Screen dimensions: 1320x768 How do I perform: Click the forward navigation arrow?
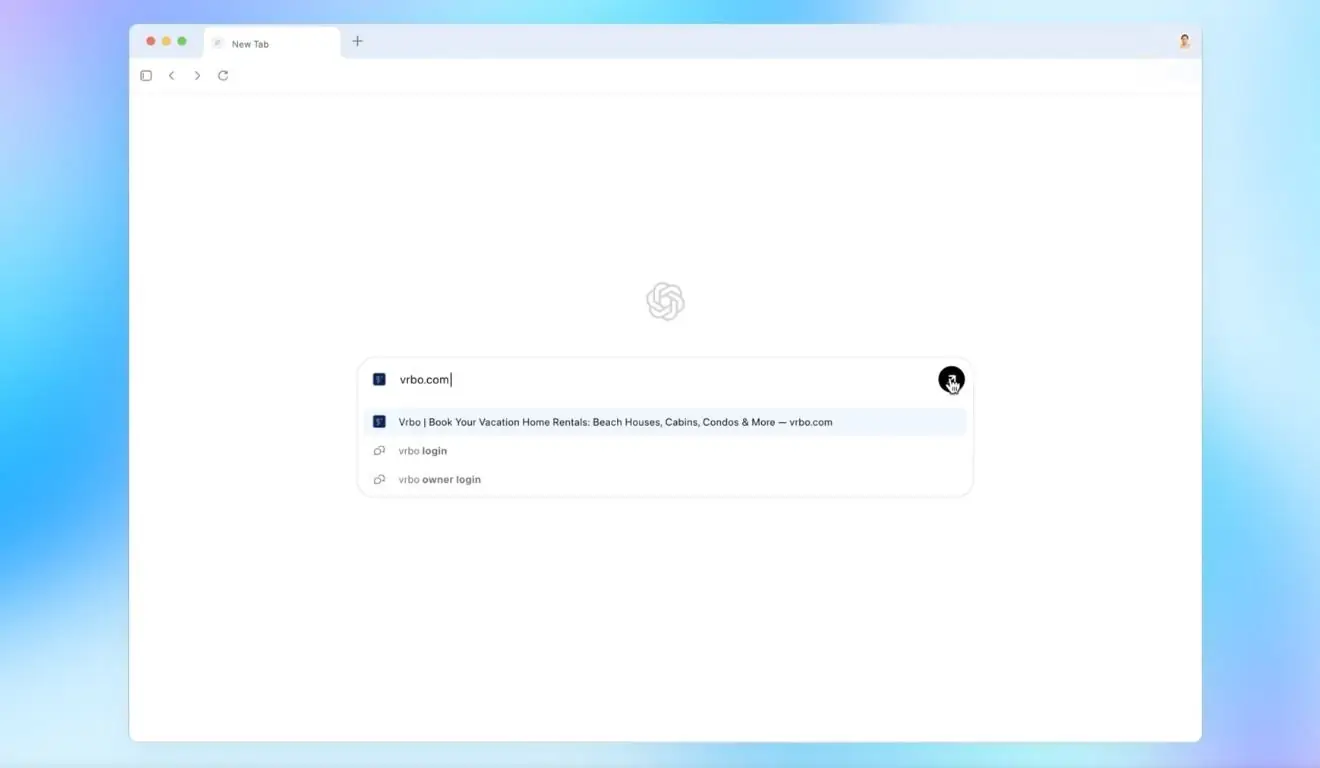[197, 75]
